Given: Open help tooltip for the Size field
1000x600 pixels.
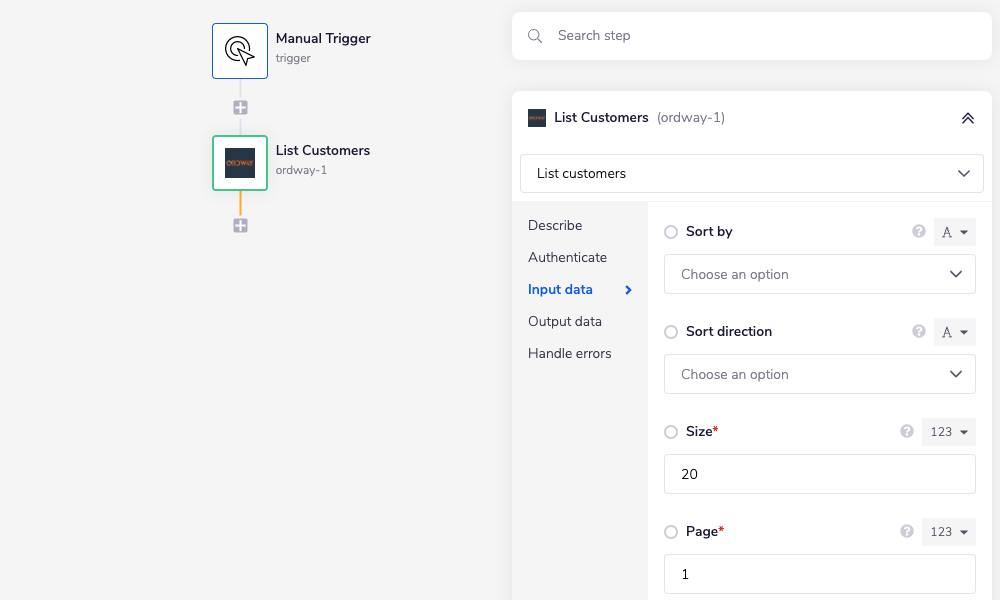Looking at the screenshot, I should tap(907, 431).
